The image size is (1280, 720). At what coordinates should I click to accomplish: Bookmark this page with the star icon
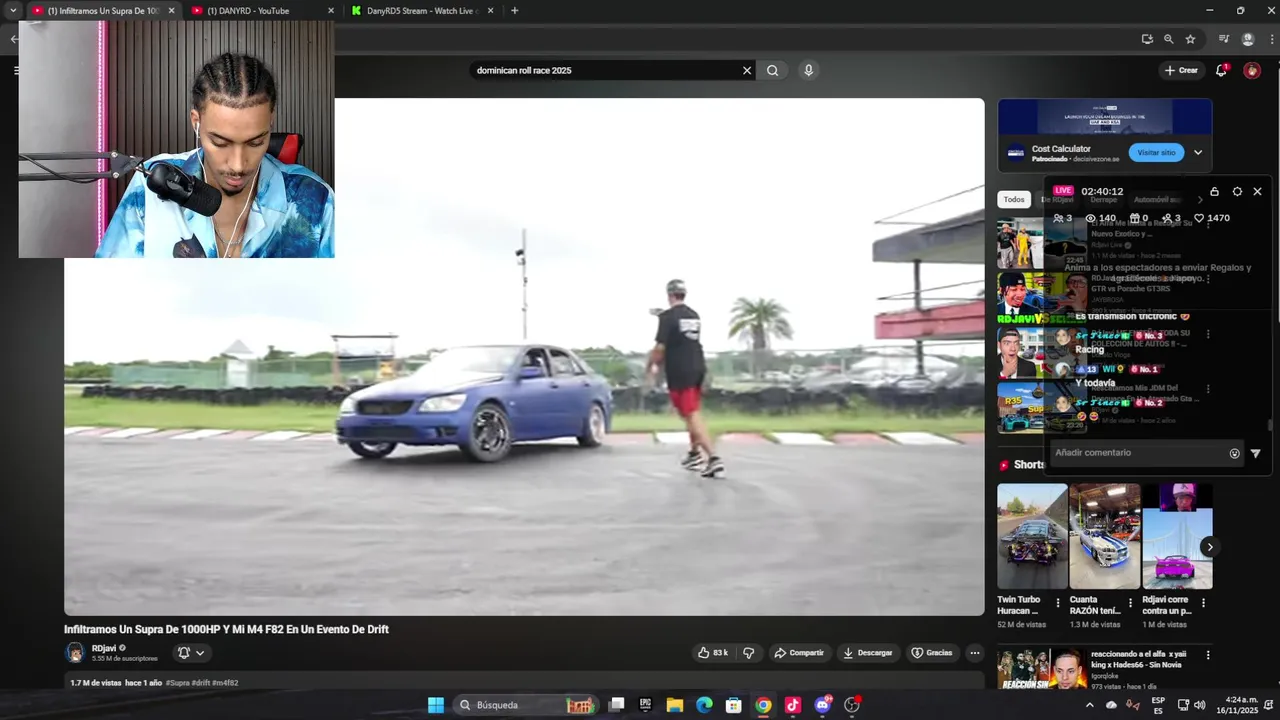click(x=1190, y=39)
